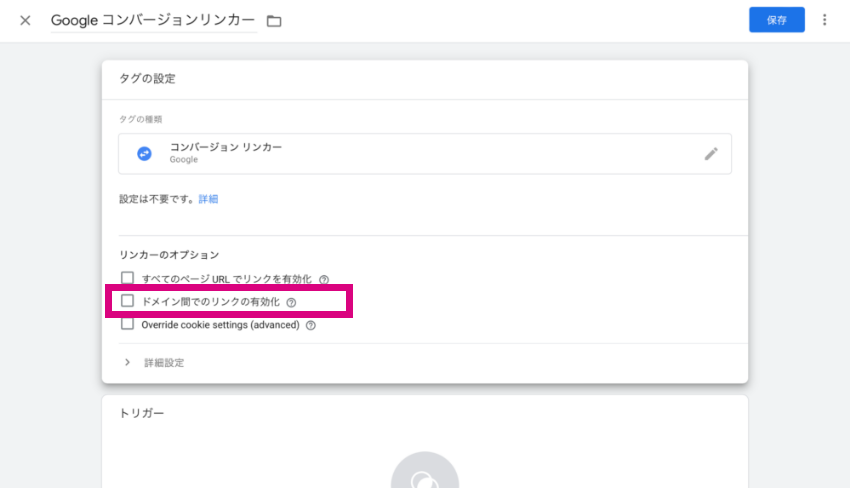The height and width of the screenshot is (488, 850).
Task: Open the three-dot more options menu
Action: pyautogui.click(x=824, y=20)
